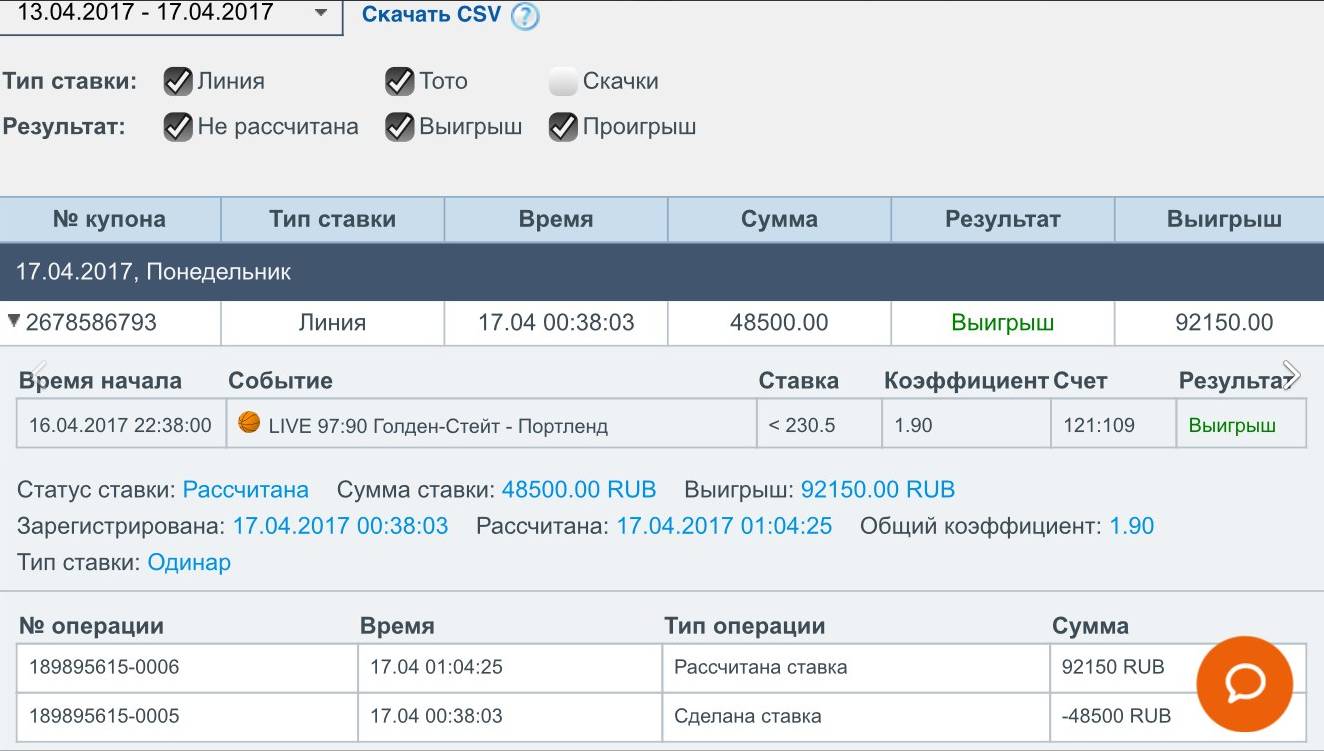Screen dimensions: 1324x751
Task: Sort by № купона column header
Action: pos(110,219)
